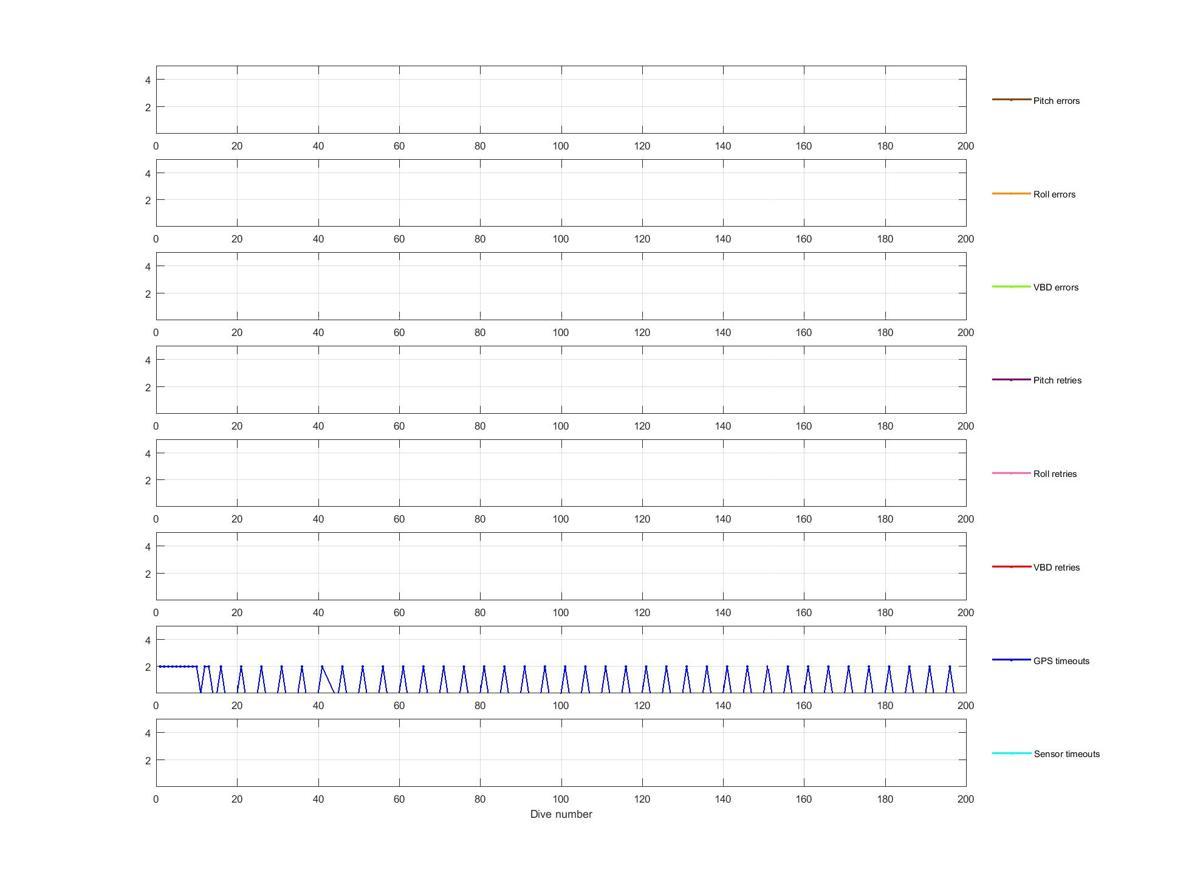Click the cyan Sensor timeouts legend line sample
The width and height of the screenshot is (1200, 885).
[1011, 753]
